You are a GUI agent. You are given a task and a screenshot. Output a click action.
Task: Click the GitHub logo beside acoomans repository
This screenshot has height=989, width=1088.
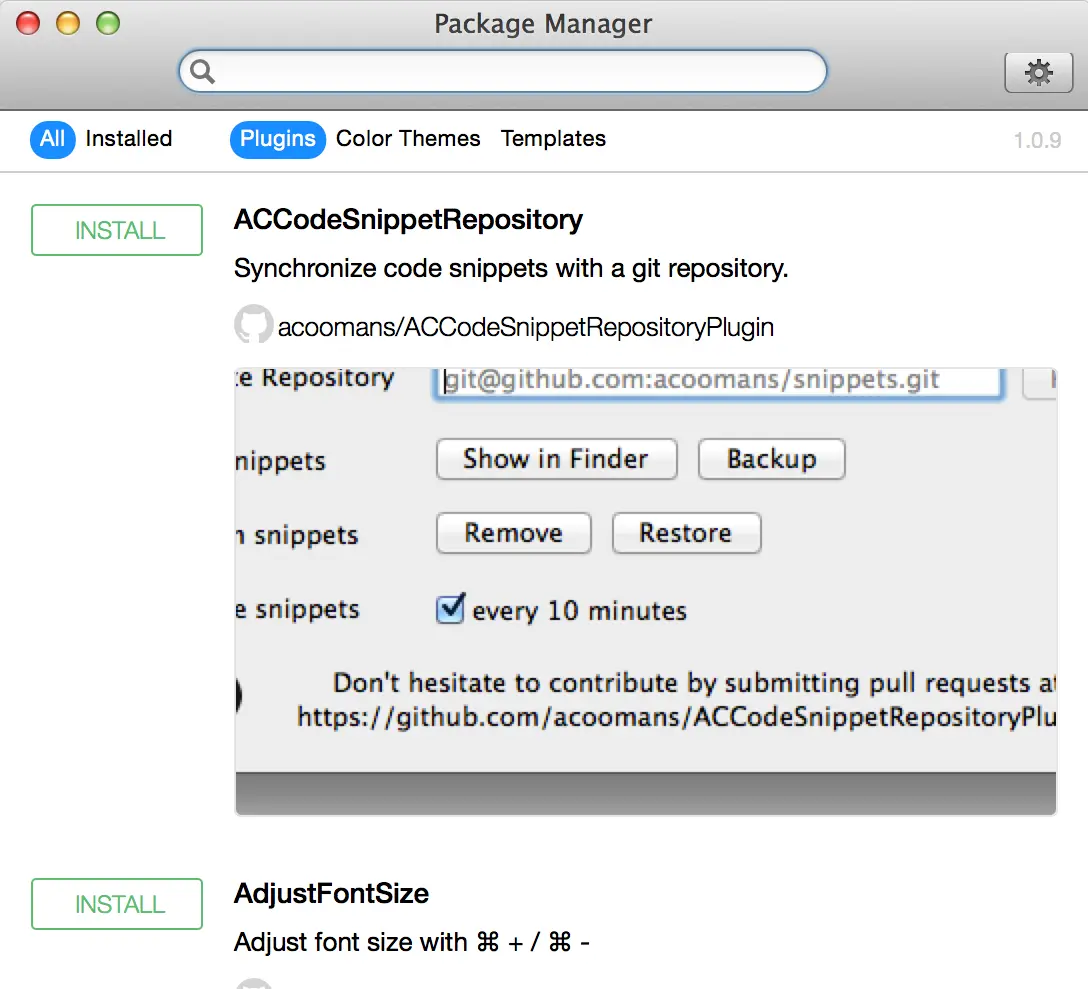click(253, 324)
